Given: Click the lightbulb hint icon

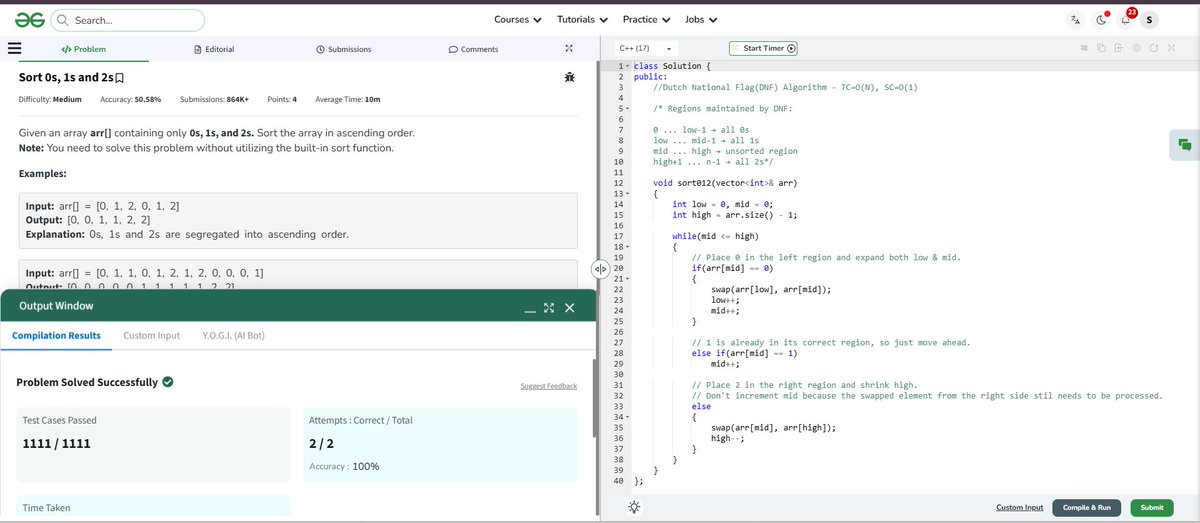Looking at the screenshot, I should click(632, 507).
